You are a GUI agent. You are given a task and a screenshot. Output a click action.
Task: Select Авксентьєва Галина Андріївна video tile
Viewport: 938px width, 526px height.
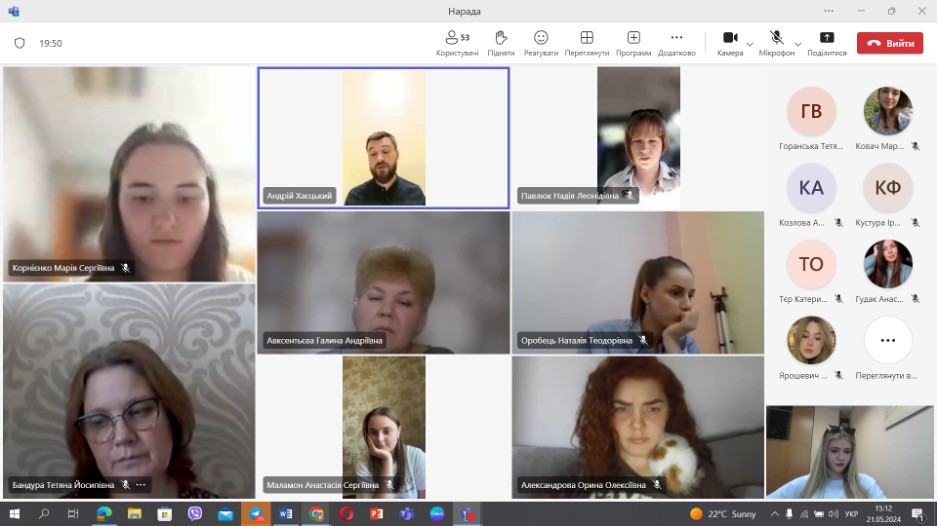[383, 282]
